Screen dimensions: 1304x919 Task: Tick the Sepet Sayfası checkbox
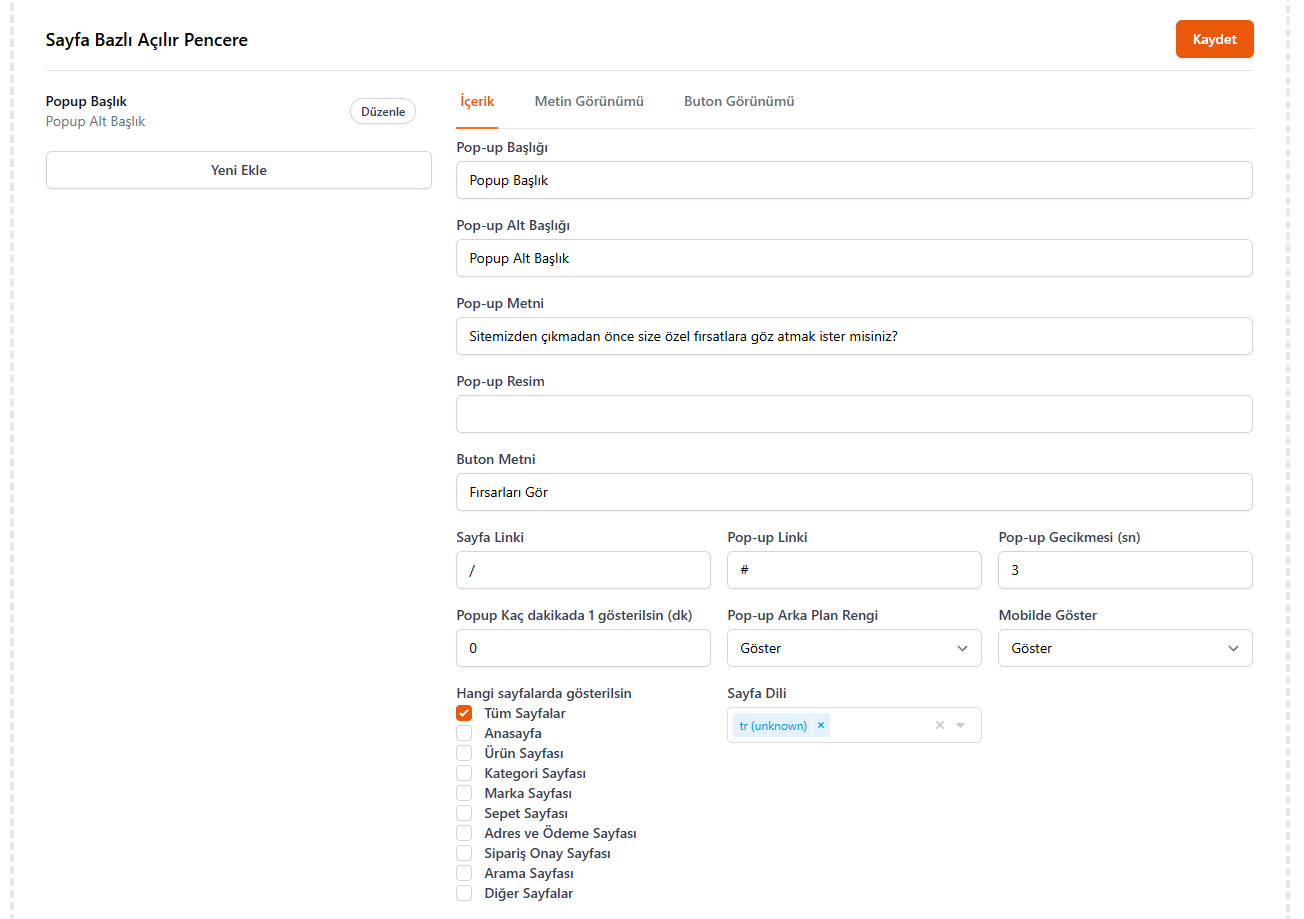coord(464,813)
